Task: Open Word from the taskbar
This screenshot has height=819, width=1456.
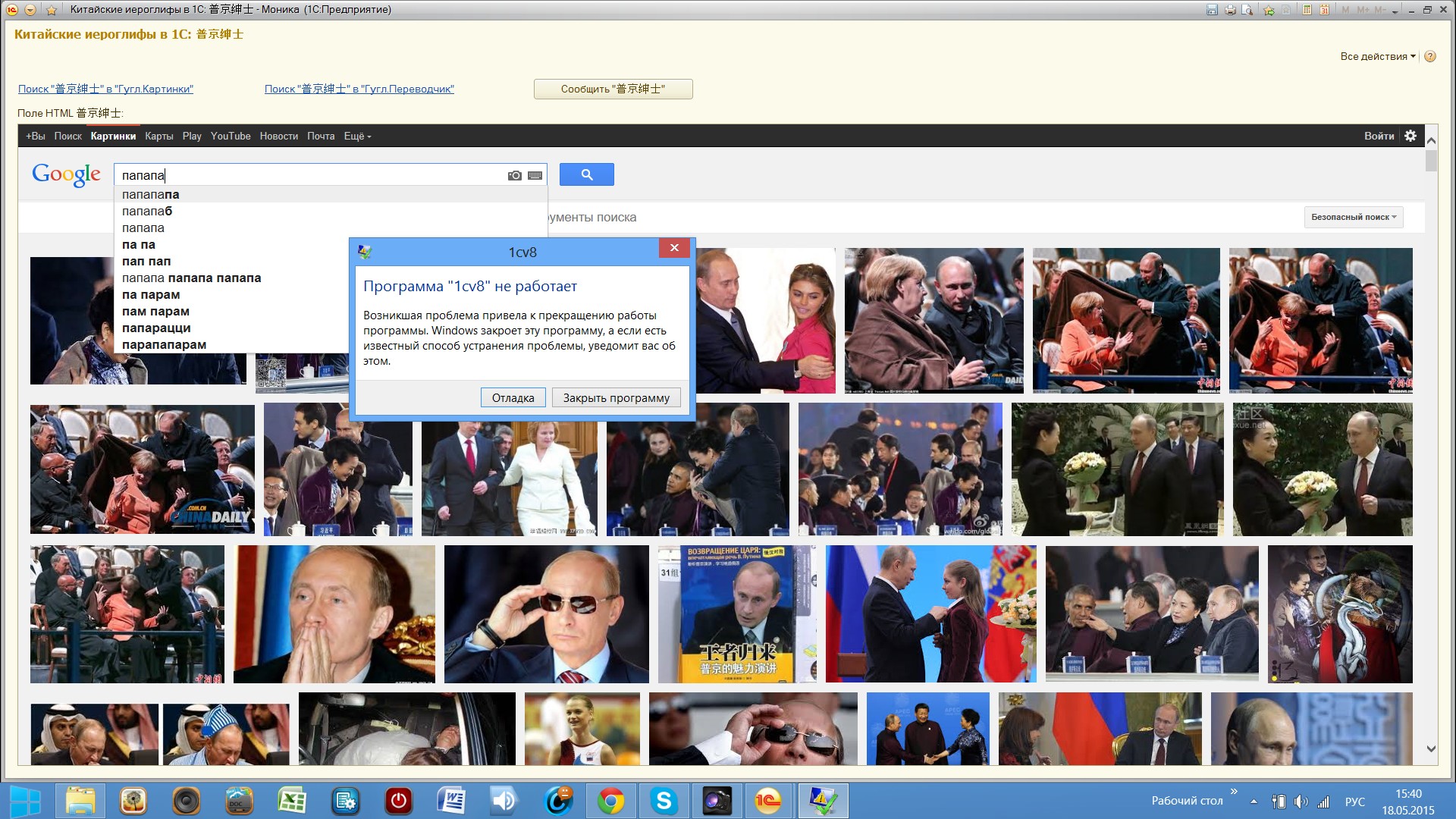Action: pos(451,801)
